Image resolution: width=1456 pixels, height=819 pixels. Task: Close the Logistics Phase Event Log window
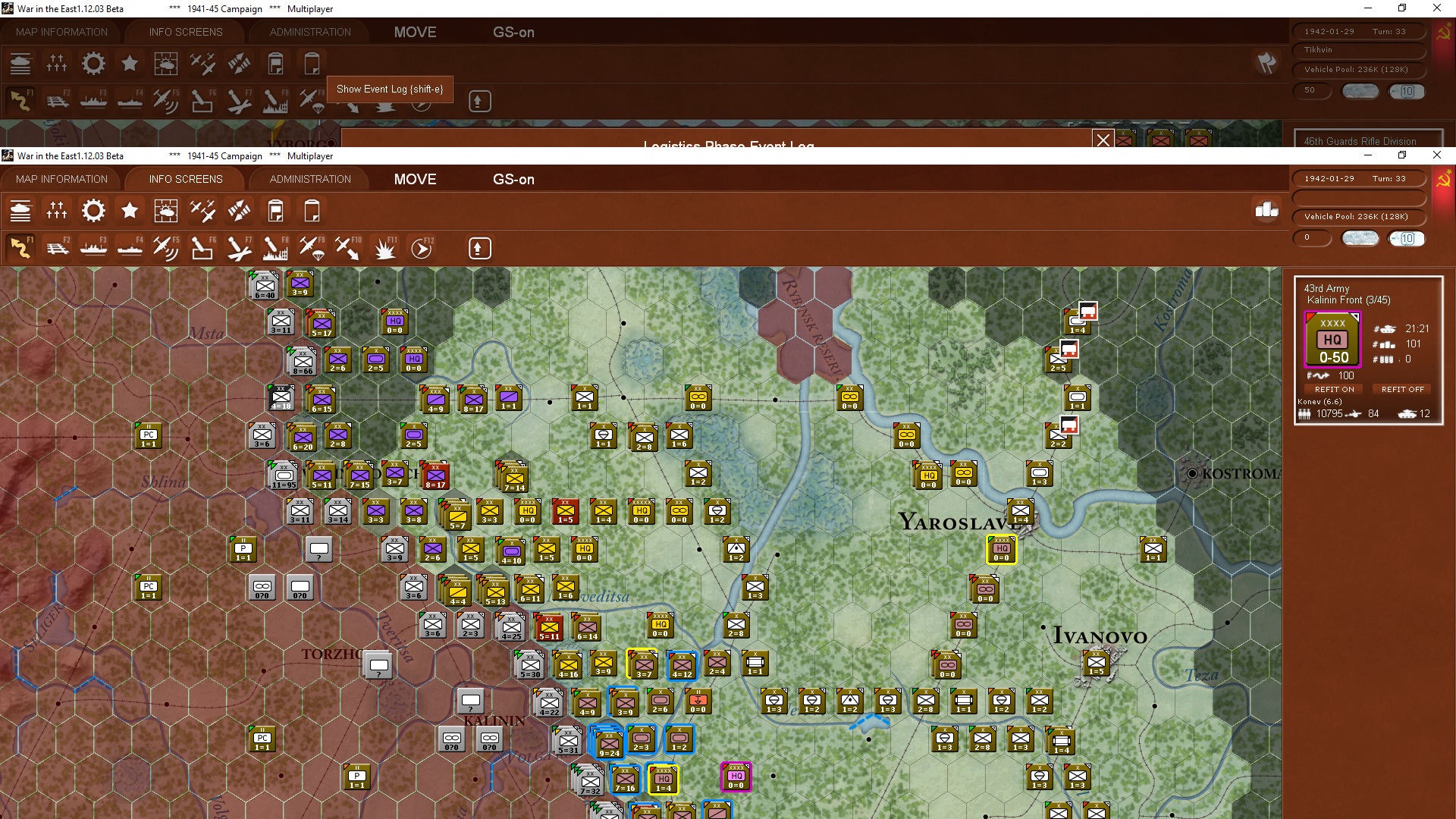[x=1103, y=140]
